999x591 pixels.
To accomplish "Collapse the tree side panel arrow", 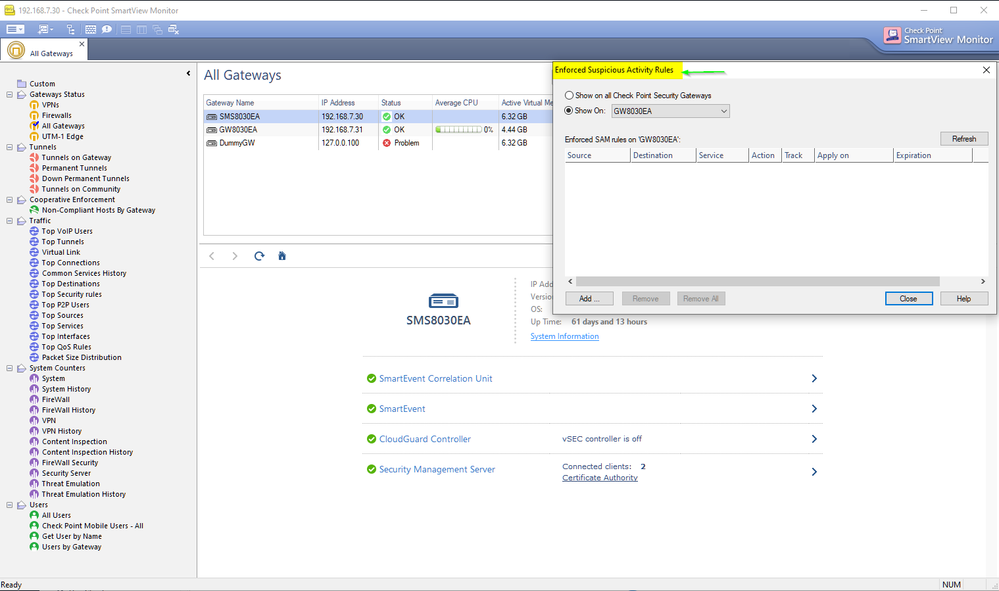I will pos(188,73).
